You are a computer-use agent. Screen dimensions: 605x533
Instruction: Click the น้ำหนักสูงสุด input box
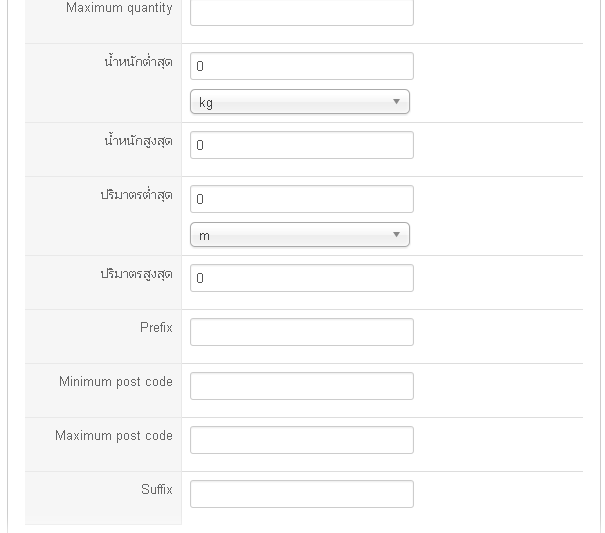pyautogui.click(x=301, y=145)
